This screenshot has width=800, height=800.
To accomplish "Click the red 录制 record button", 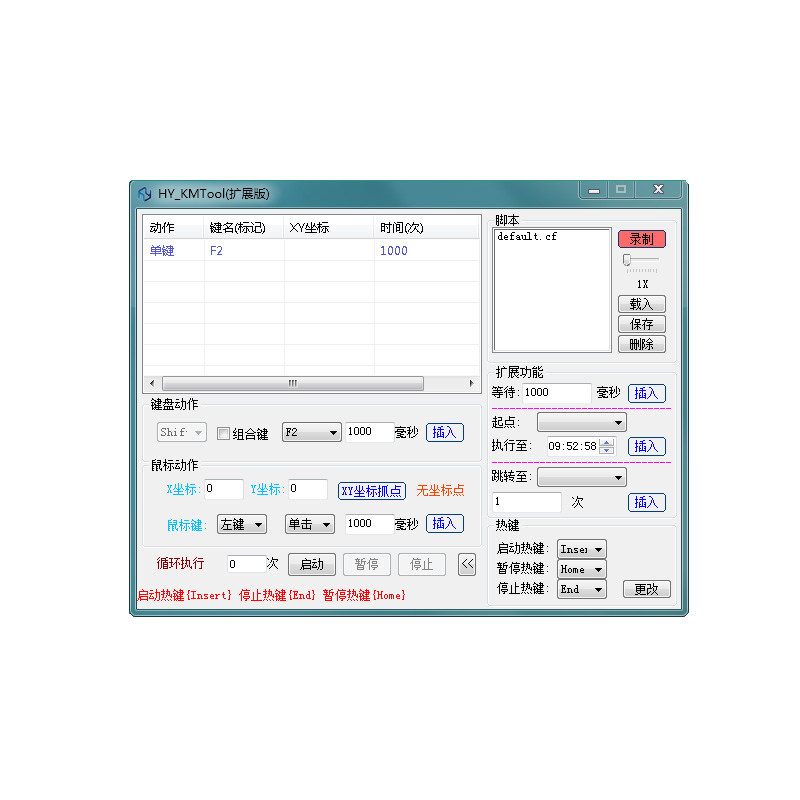I will (642, 239).
